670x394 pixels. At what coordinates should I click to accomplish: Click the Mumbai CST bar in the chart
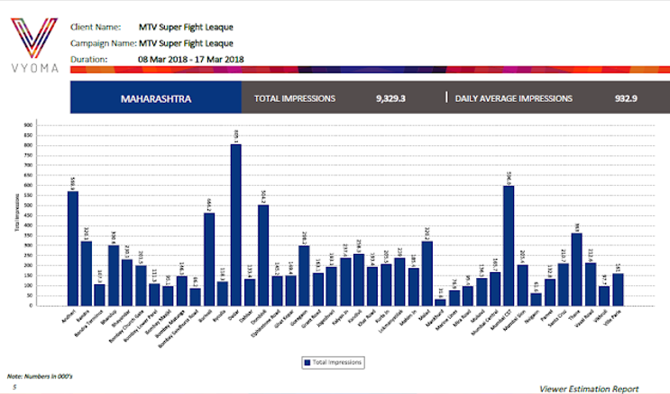[x=508, y=246]
